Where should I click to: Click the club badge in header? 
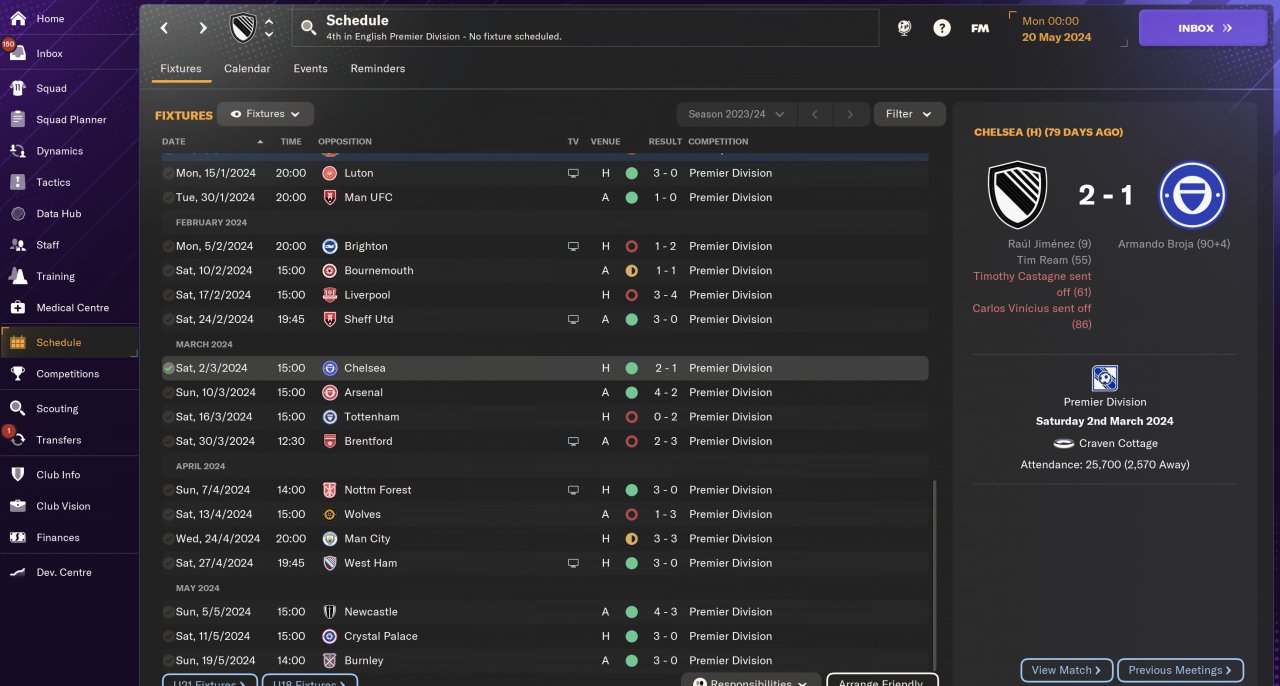tap(243, 28)
